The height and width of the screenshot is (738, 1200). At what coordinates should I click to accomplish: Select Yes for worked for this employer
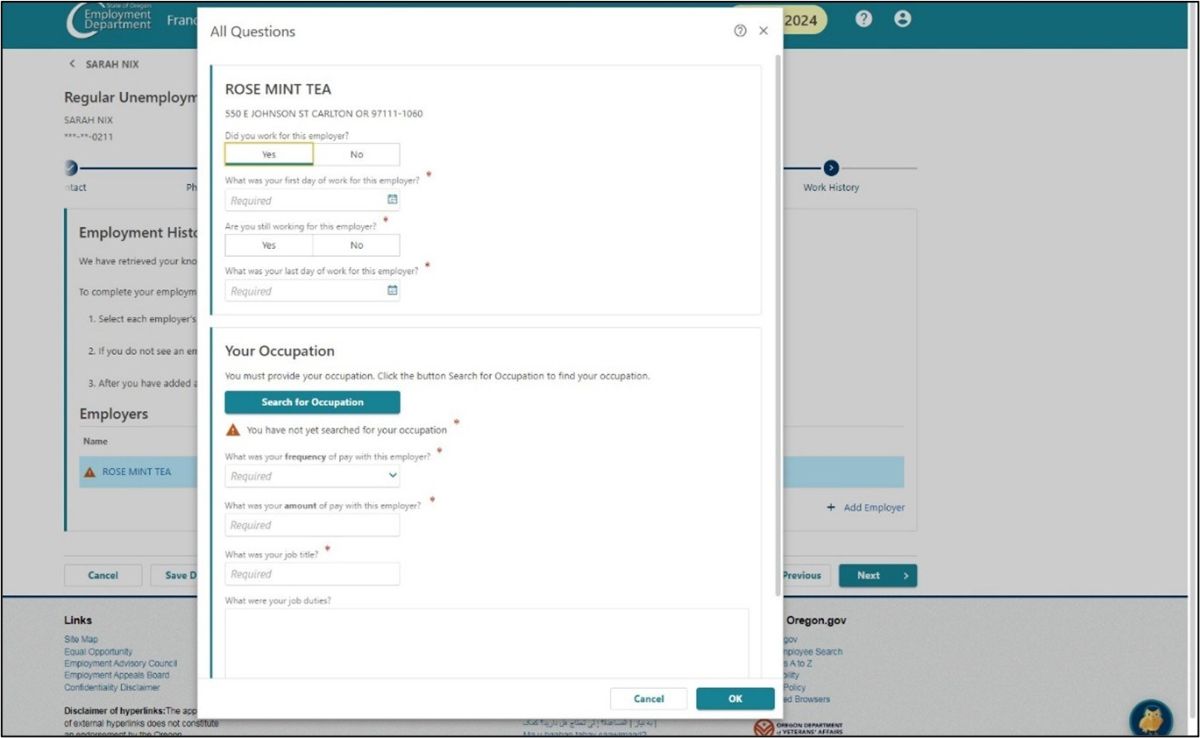pos(269,154)
